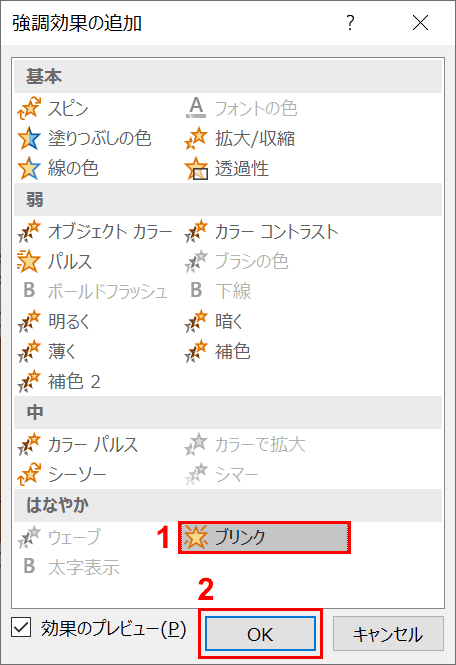Toggle the 効果のプレビュー preview checkbox
This screenshot has width=456, height=665.
coord(21,627)
